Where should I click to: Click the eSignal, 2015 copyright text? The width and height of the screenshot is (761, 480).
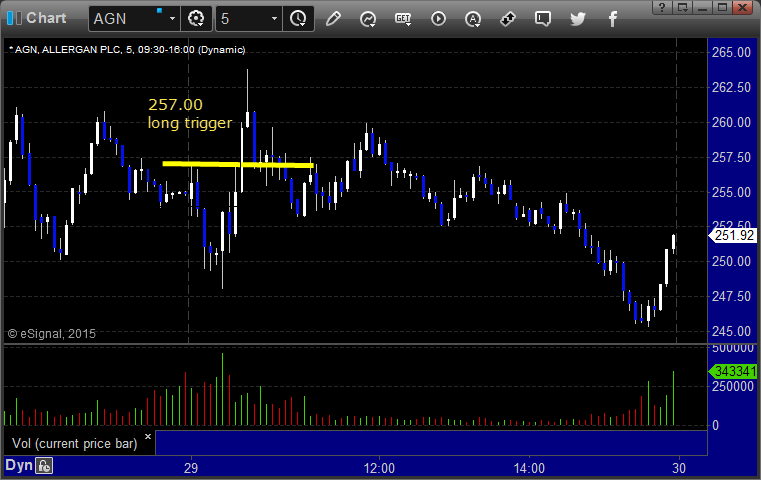[52, 334]
